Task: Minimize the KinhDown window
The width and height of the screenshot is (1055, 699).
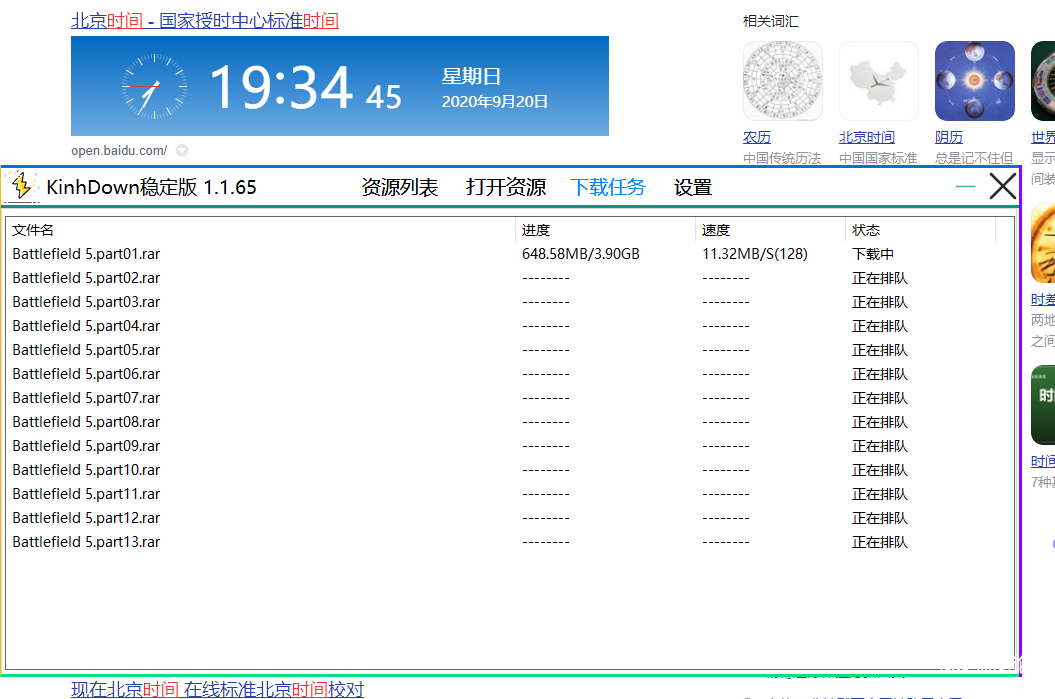Action: 965,187
